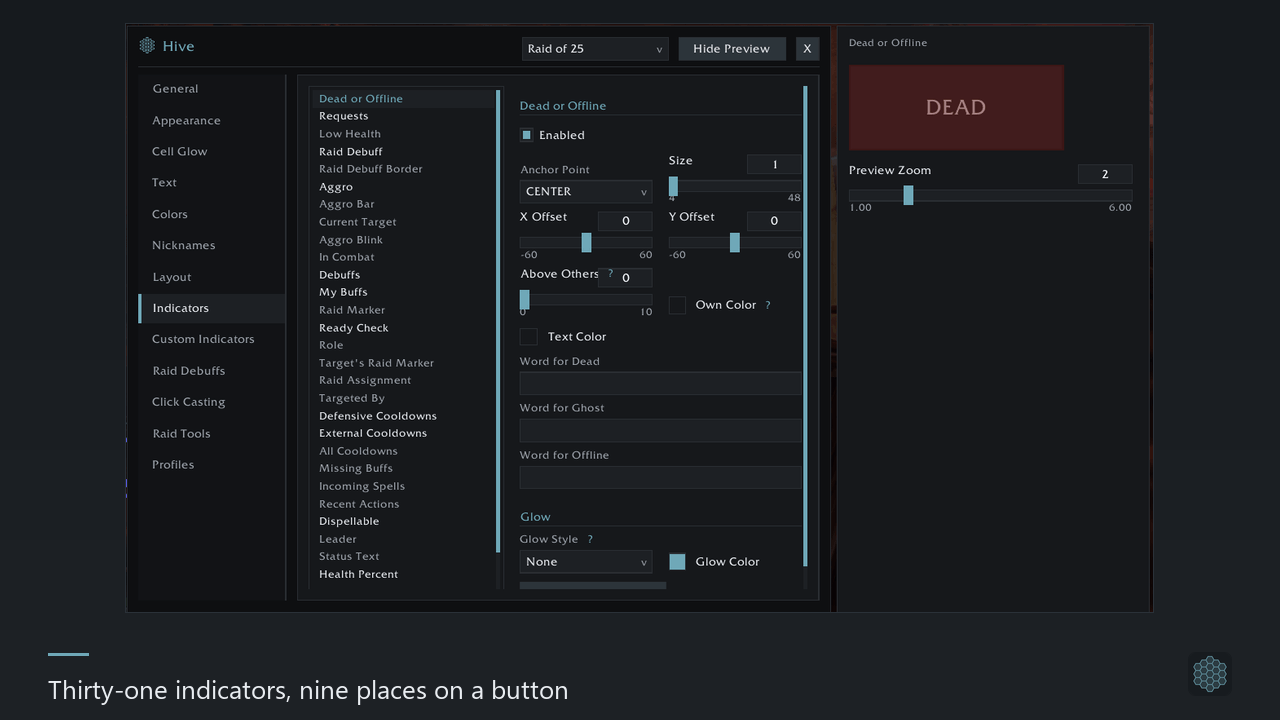
Task: Select the Dispellable indicator
Action: coord(402,521)
